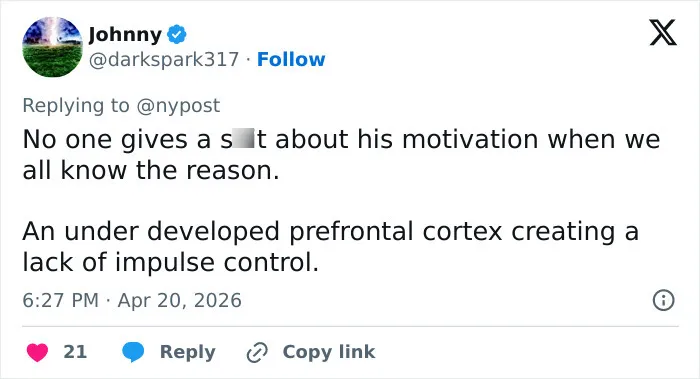Viewport: 700px width, 379px height.
Task: Follow the darkspark317 account
Action: [x=291, y=59]
